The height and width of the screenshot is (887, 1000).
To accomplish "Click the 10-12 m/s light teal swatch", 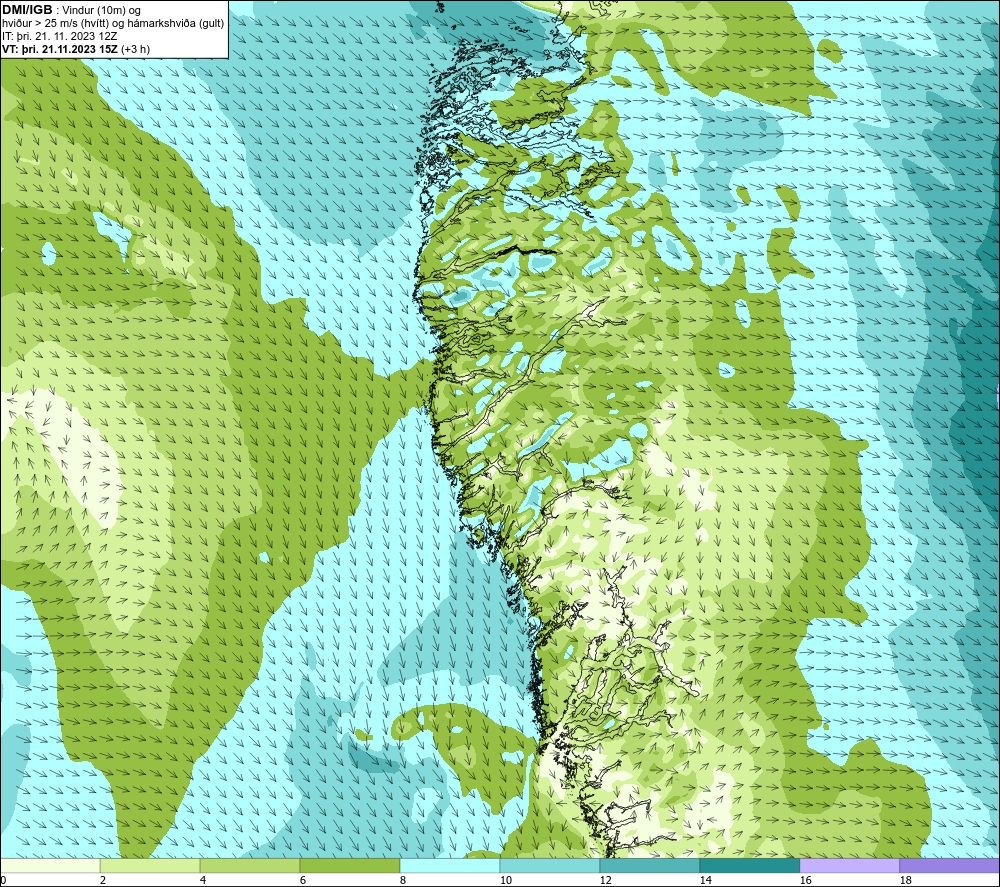I will [x=550, y=865].
